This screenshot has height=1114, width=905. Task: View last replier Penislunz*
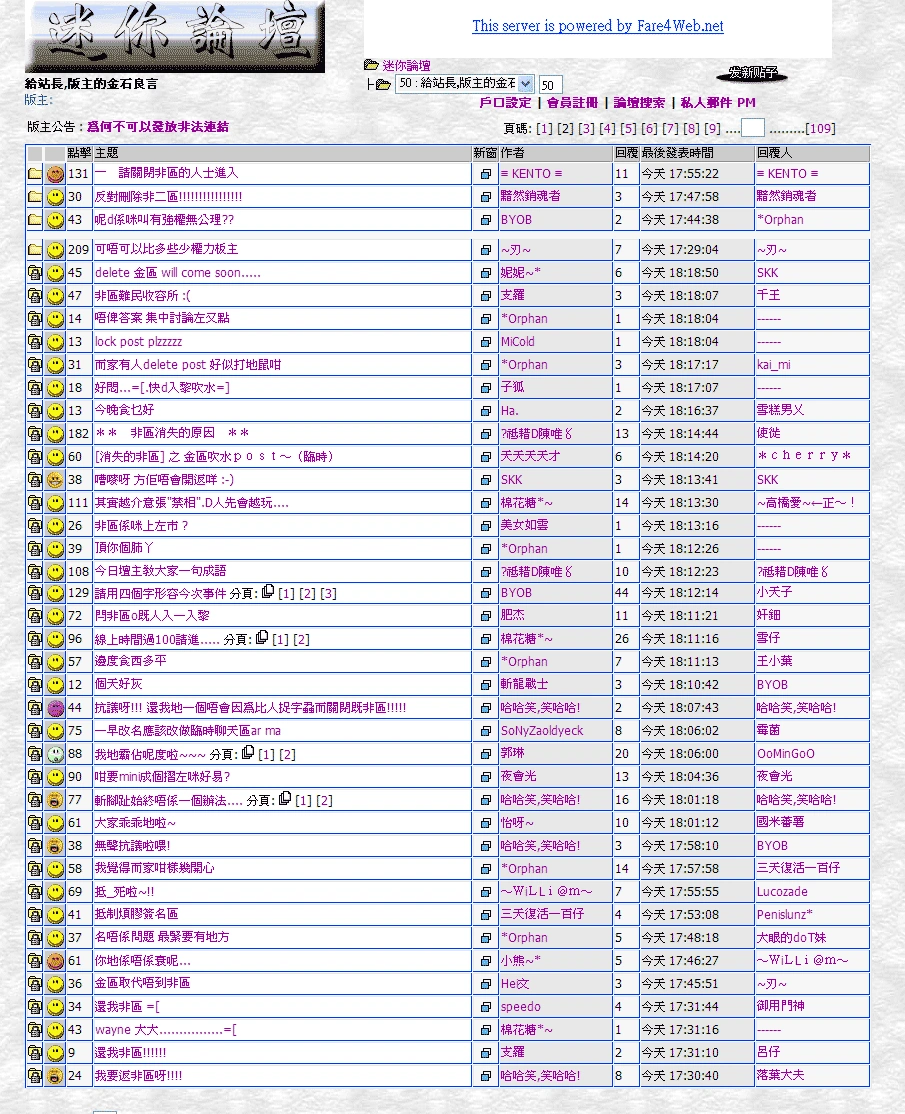(x=784, y=914)
